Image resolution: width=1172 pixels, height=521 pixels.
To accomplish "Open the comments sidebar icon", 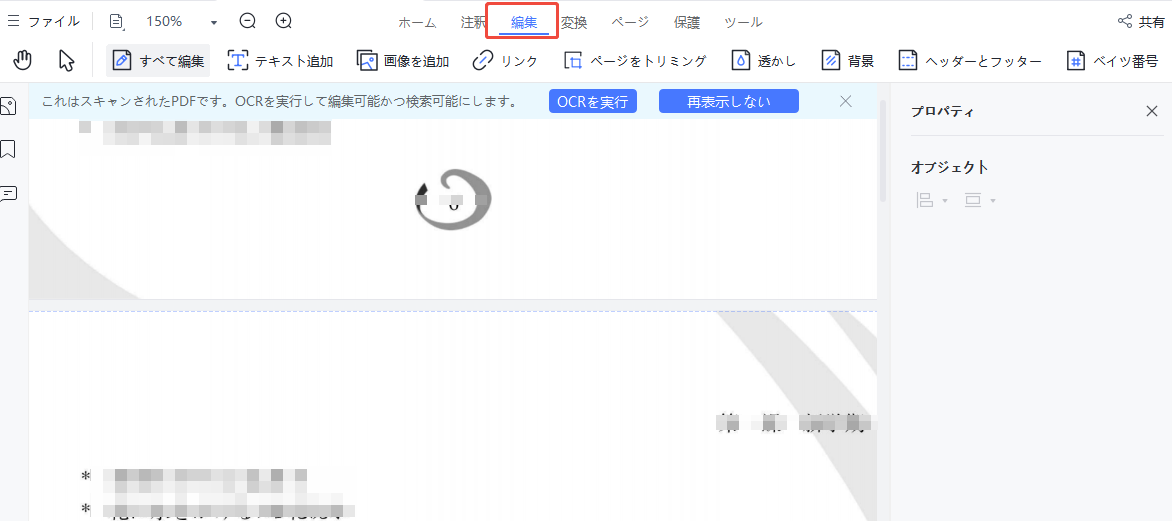I will click(x=8, y=194).
